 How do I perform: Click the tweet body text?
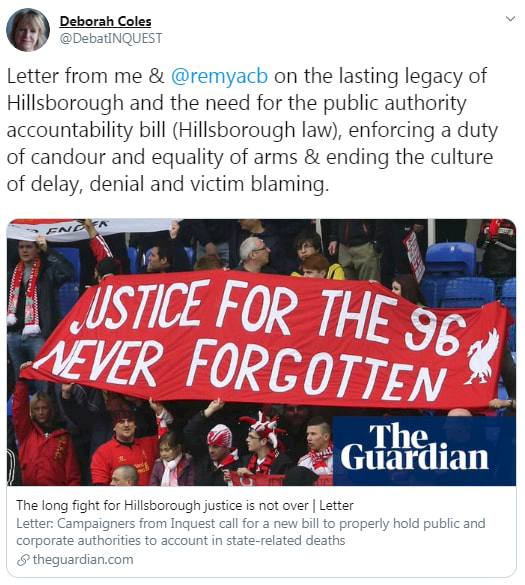click(252, 129)
